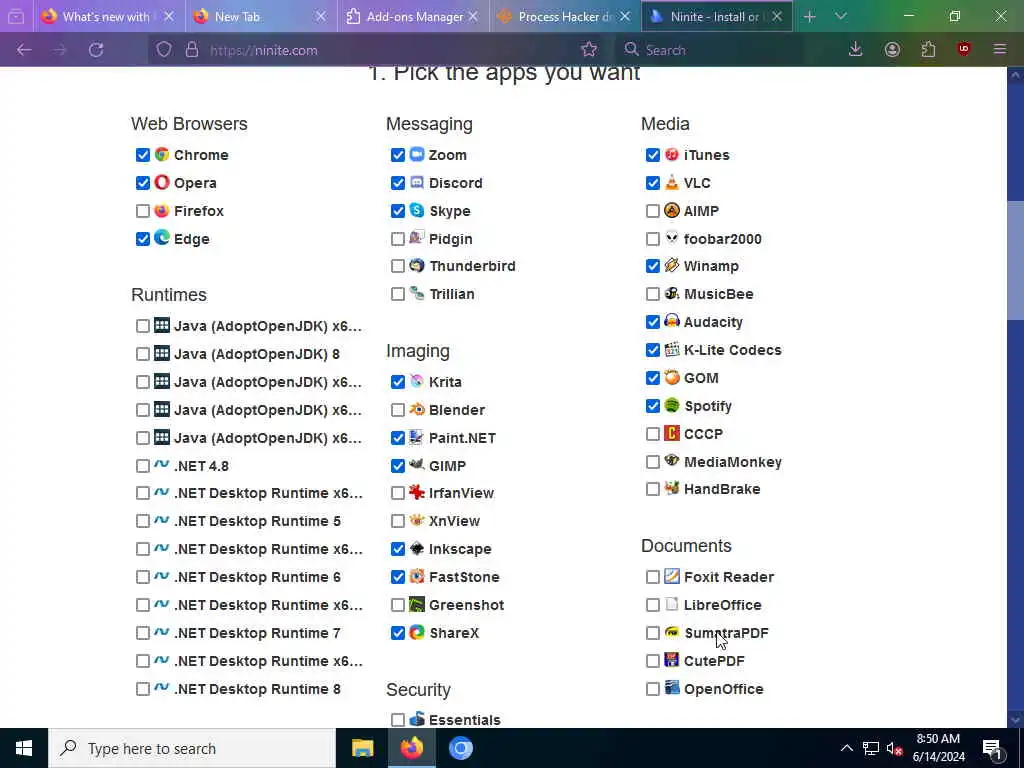1024x768 pixels.
Task: Check the SumatraPDF checkbox
Action: [x=652, y=633]
